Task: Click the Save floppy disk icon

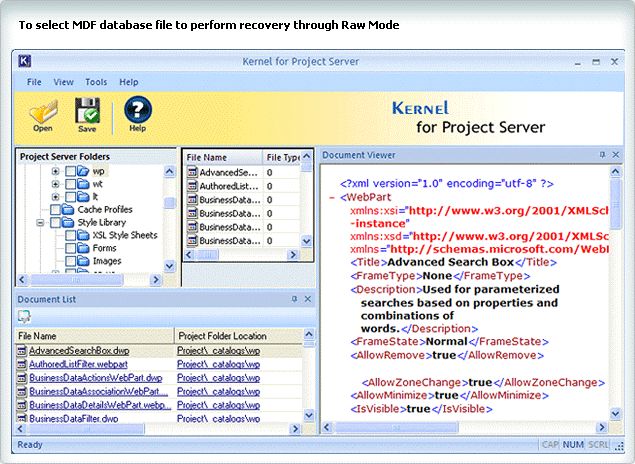Action: click(x=87, y=110)
